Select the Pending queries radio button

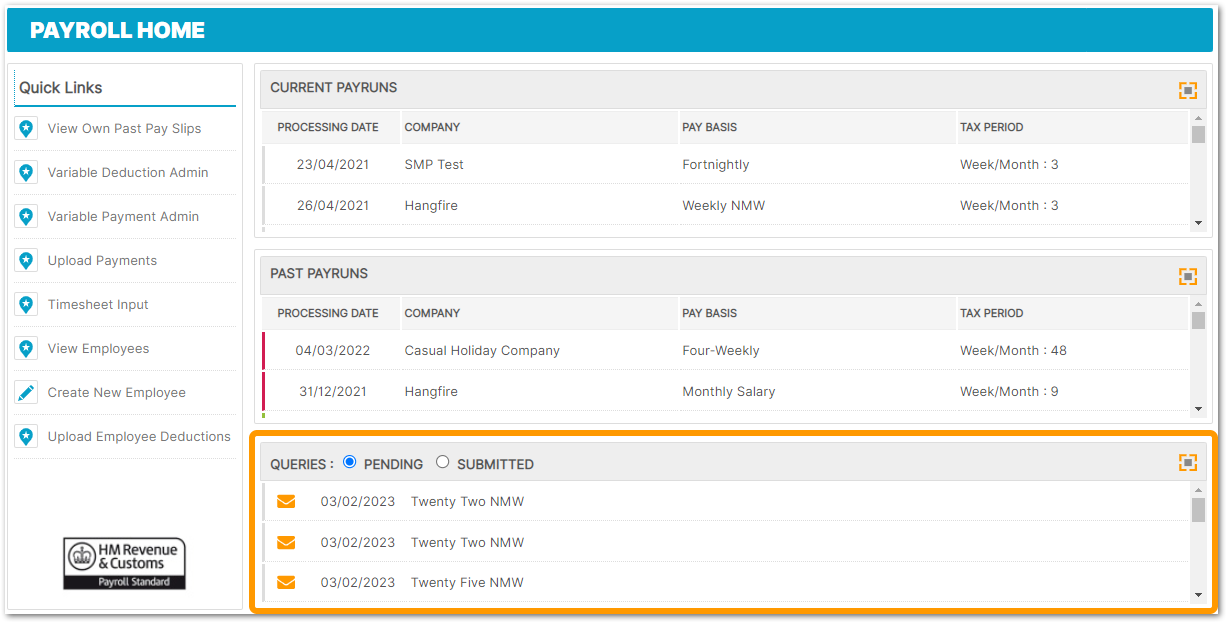pos(349,462)
